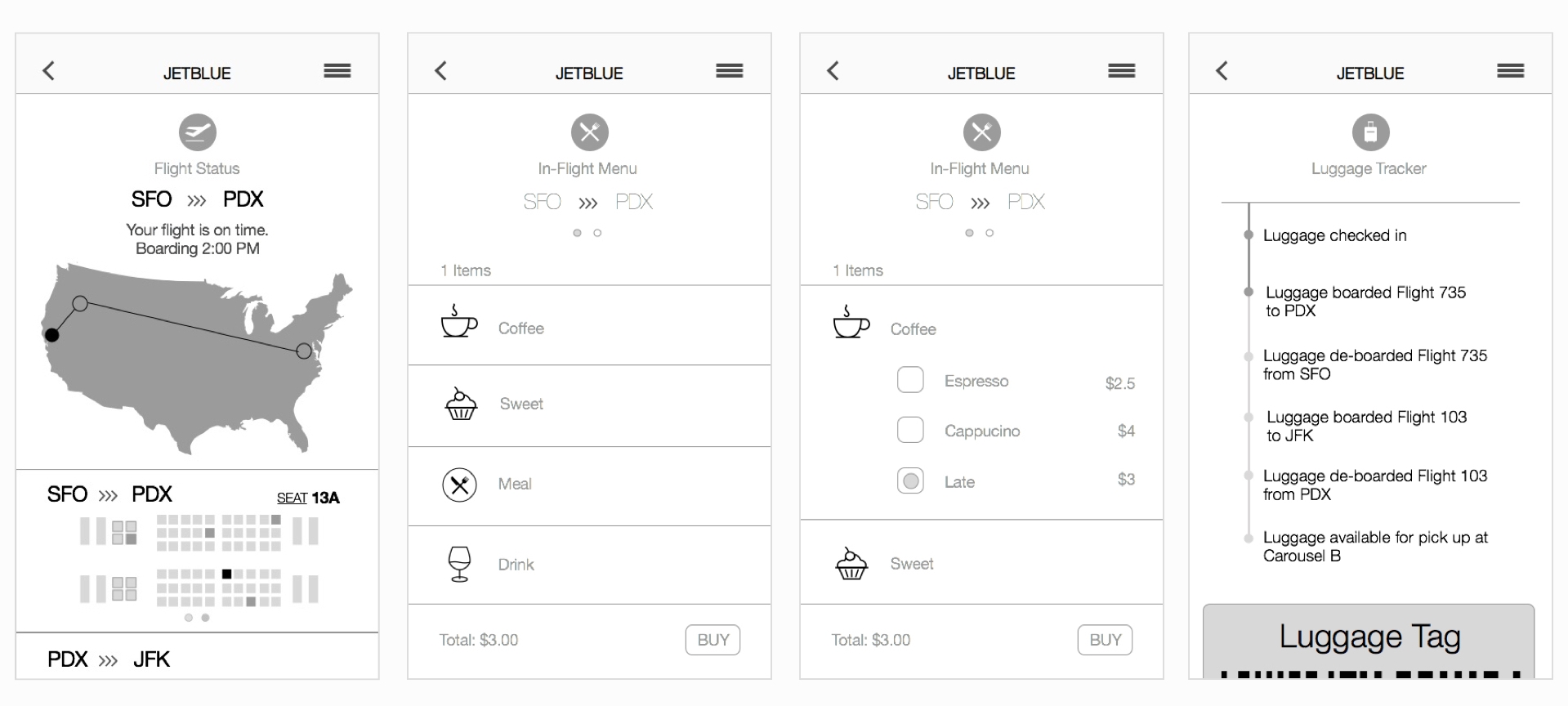This screenshot has width=1568, height=706.
Task: Check the Cappucino checkbox
Action: (910, 430)
